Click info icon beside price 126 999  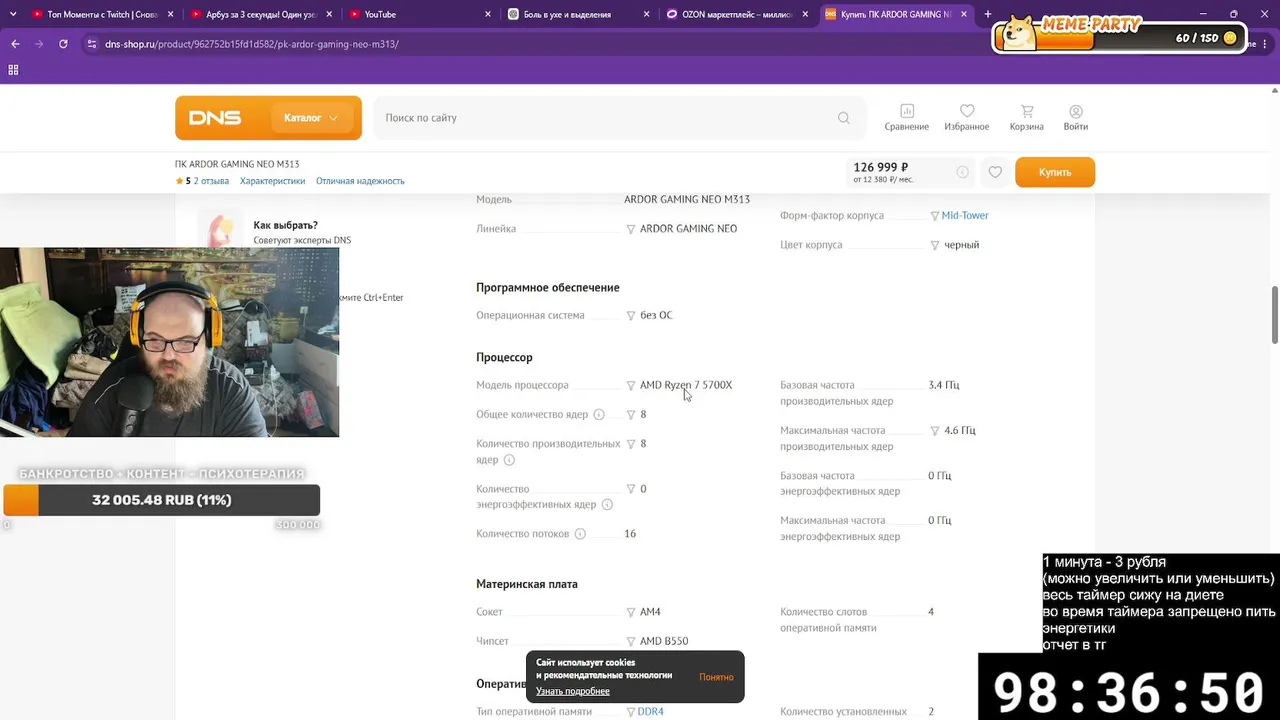962,172
